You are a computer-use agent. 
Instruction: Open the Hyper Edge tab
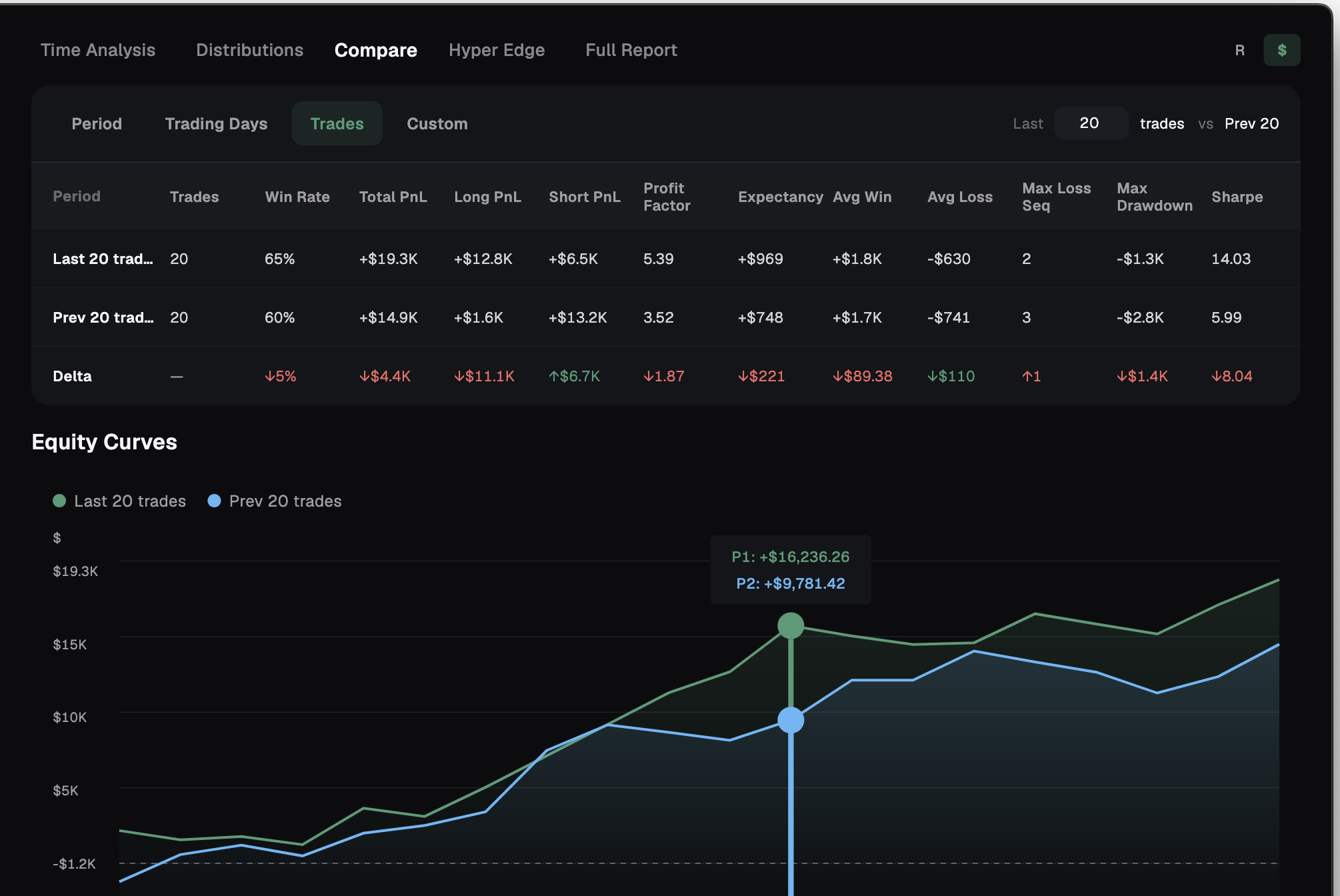click(x=497, y=50)
